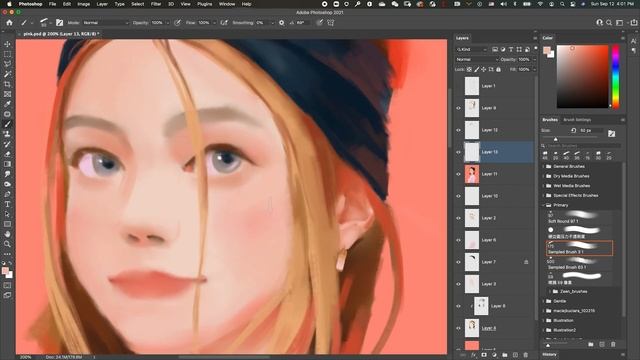Screen dimensions: 640x360
Task: Select the Magic Wand tool
Action: 7,74
